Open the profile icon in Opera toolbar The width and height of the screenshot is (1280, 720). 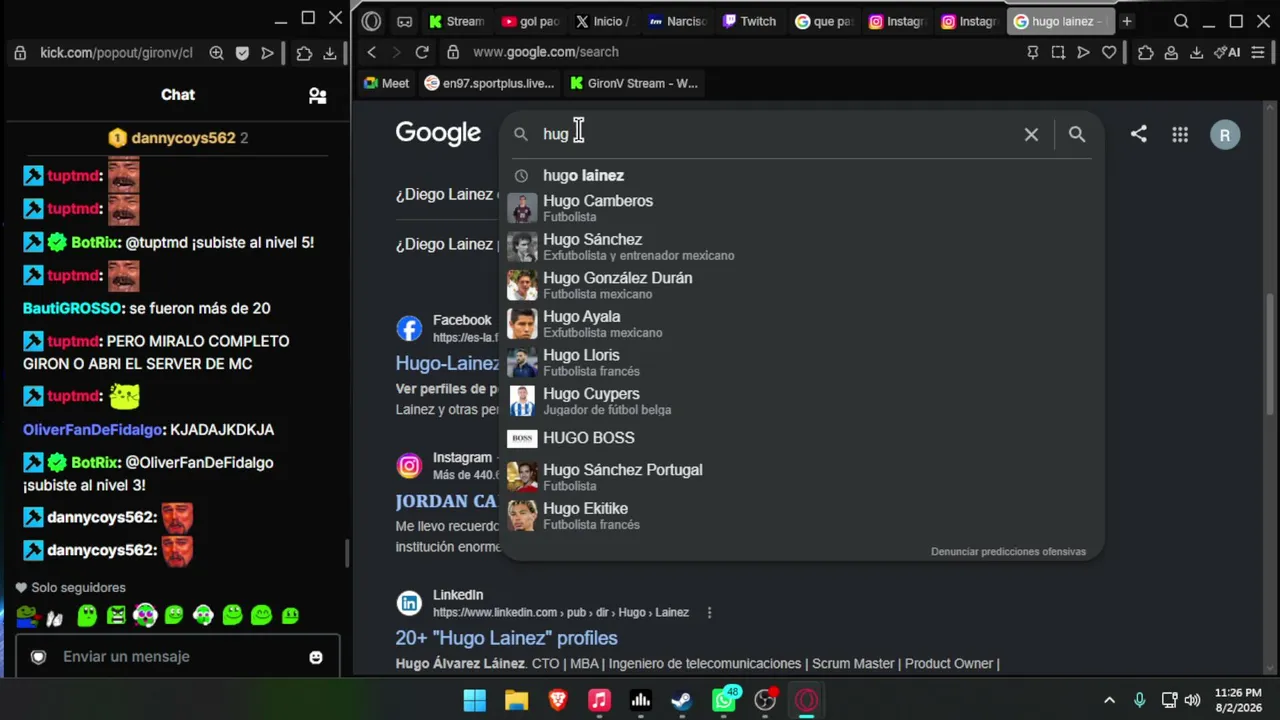click(x=1171, y=52)
